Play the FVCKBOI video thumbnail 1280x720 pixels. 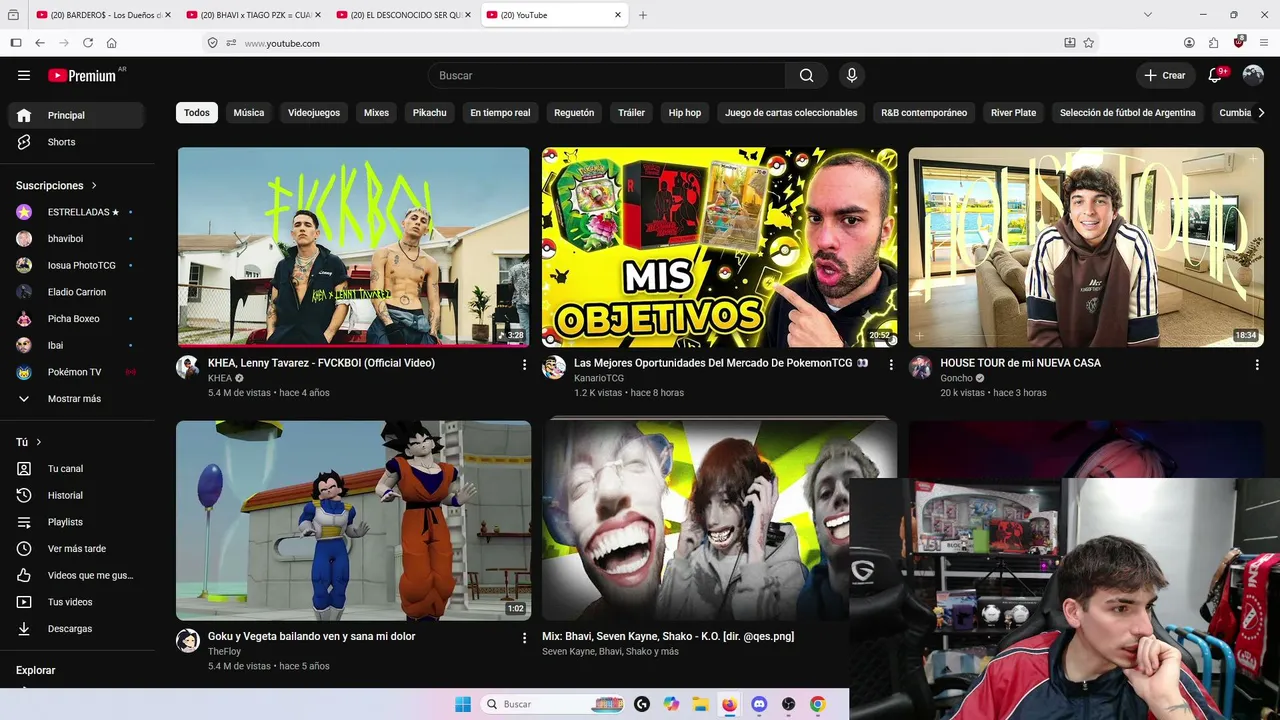(x=353, y=247)
